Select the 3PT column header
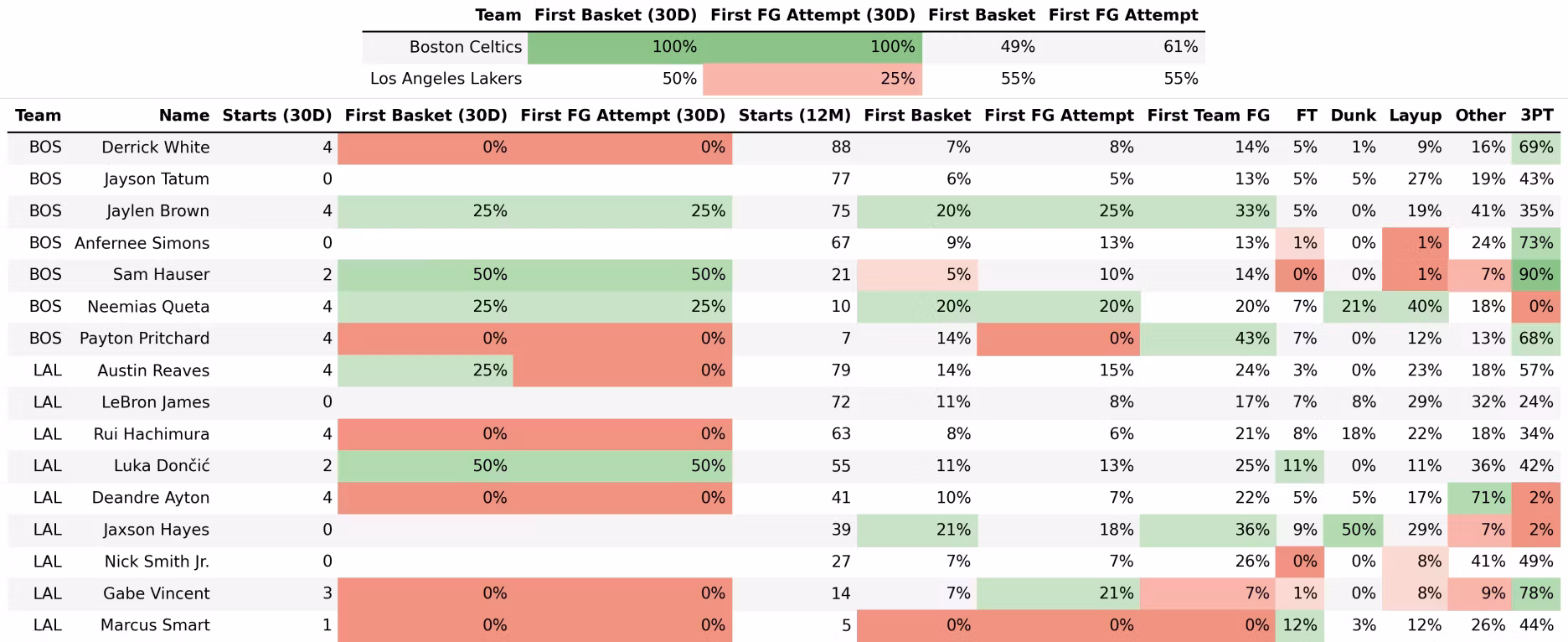 [x=1536, y=116]
